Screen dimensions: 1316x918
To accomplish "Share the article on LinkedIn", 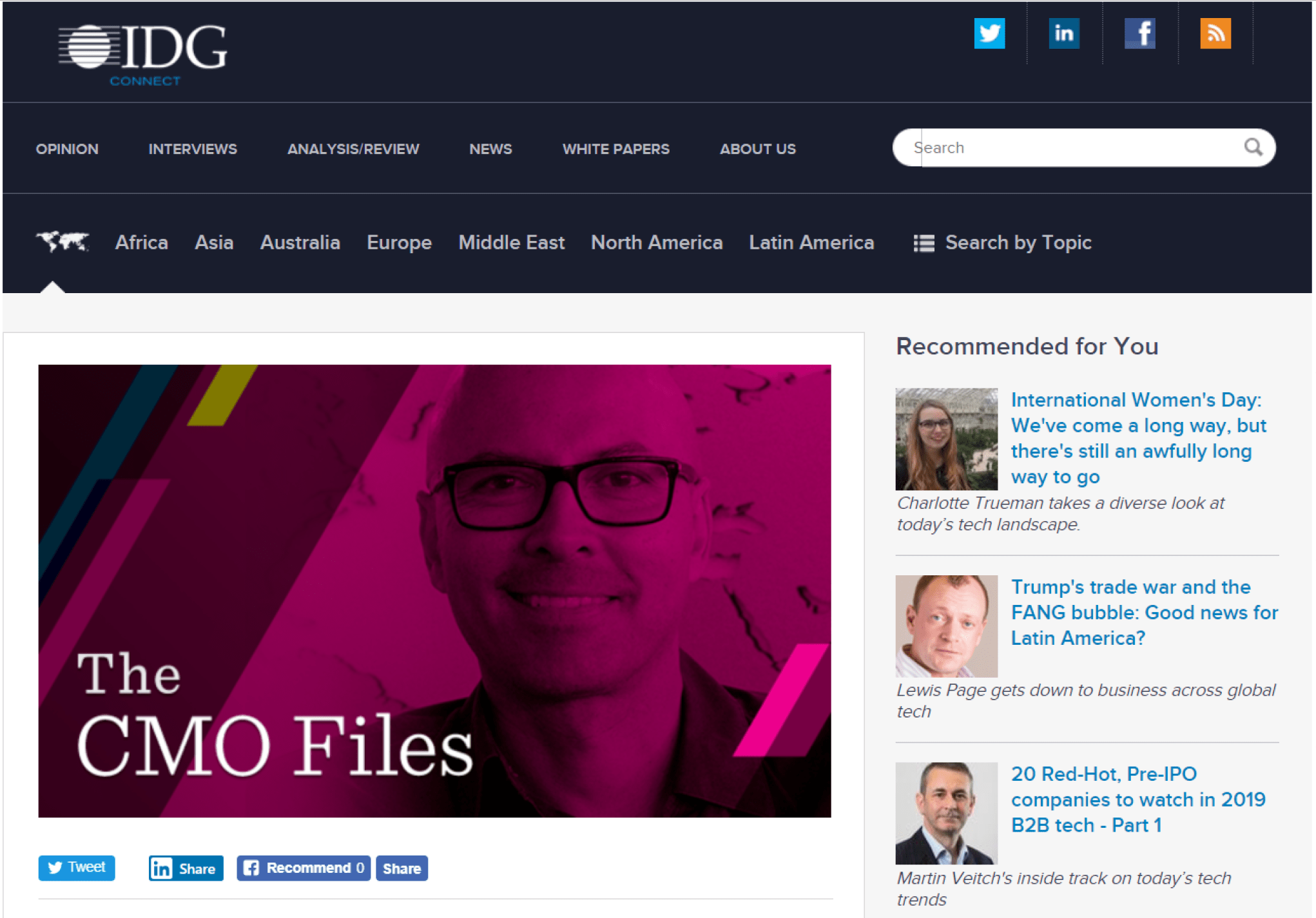I will 186,868.
